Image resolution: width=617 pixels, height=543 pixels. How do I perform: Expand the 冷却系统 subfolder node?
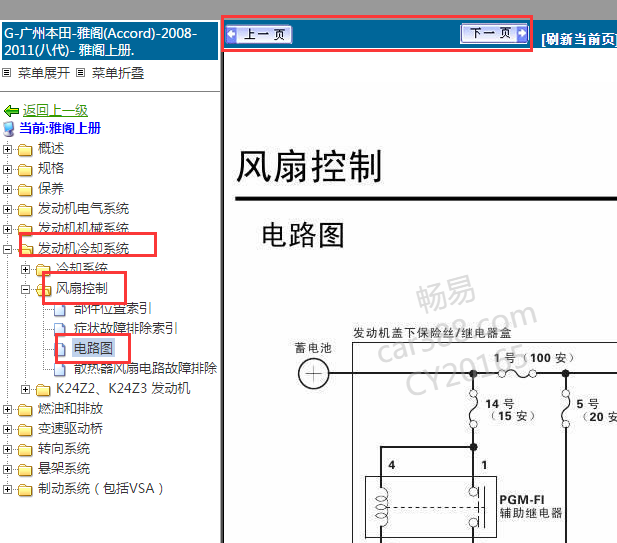point(25,269)
